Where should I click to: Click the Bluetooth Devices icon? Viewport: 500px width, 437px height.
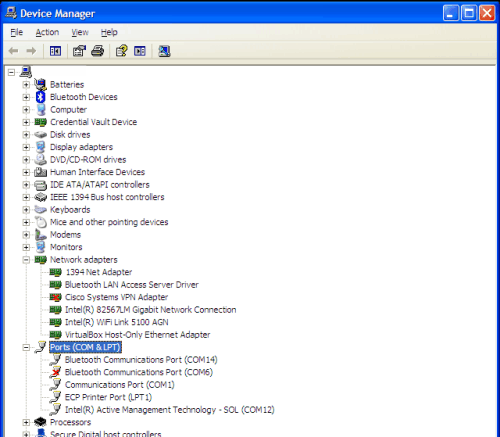click(x=40, y=97)
